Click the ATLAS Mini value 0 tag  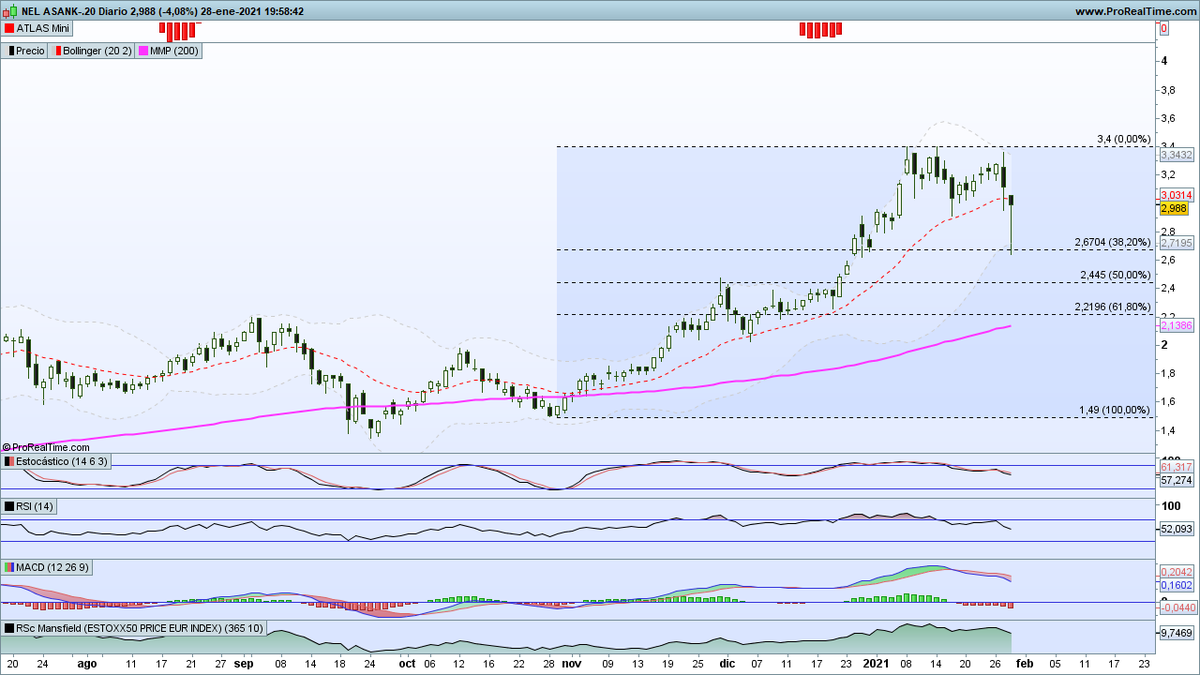[1164, 30]
